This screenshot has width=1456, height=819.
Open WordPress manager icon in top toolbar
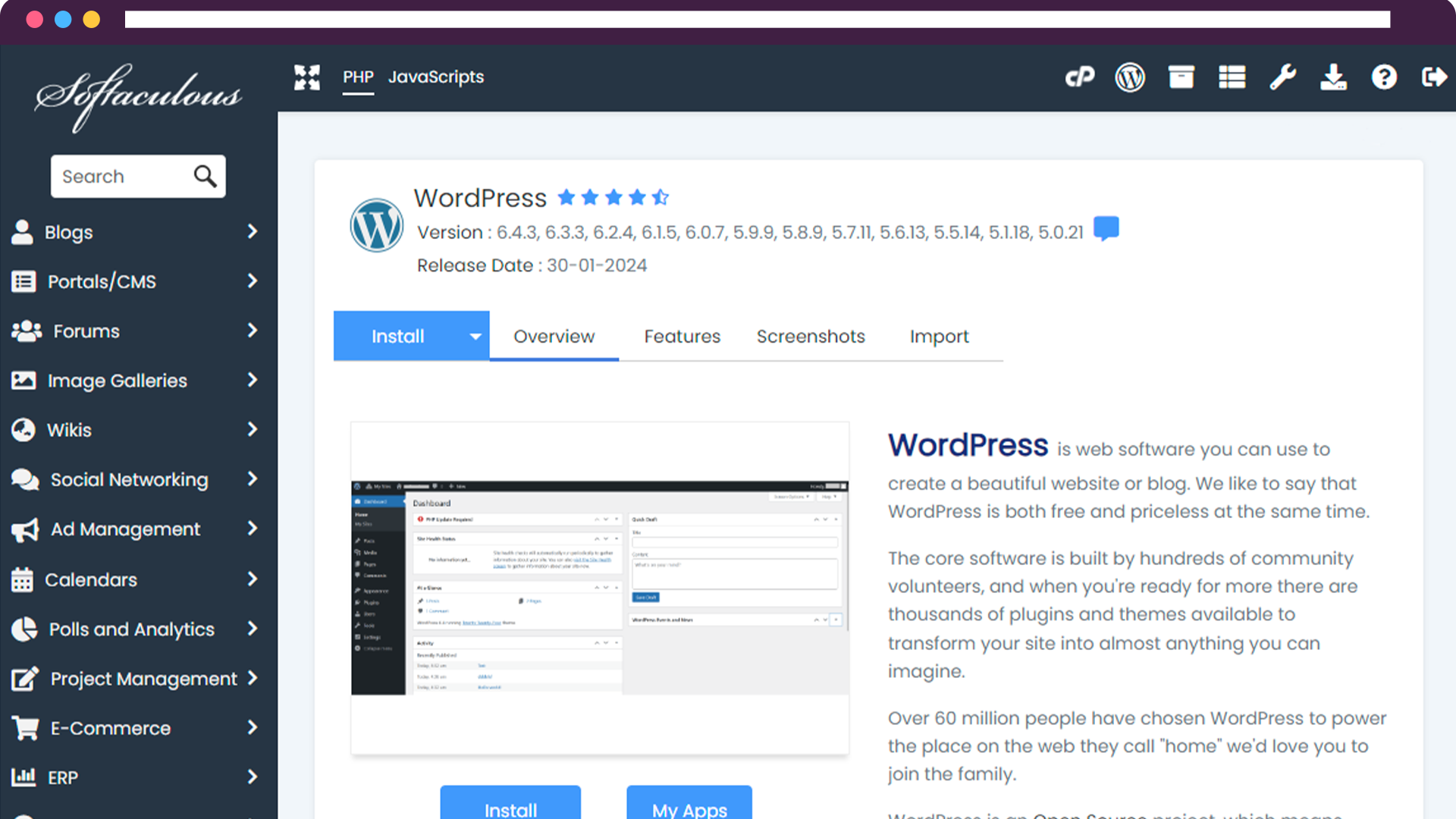(1130, 77)
